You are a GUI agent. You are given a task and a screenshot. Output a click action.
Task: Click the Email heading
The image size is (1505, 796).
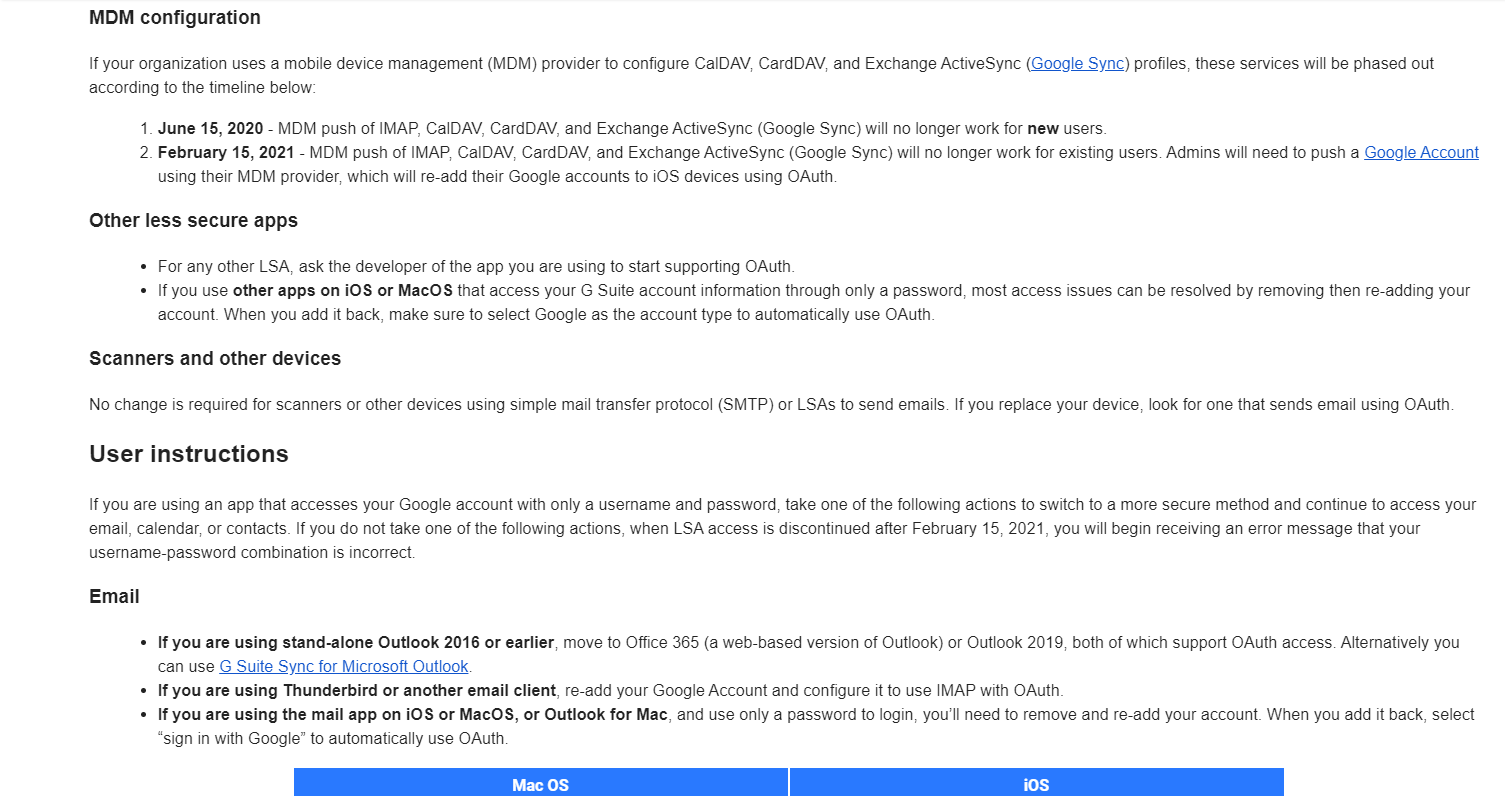(114, 596)
